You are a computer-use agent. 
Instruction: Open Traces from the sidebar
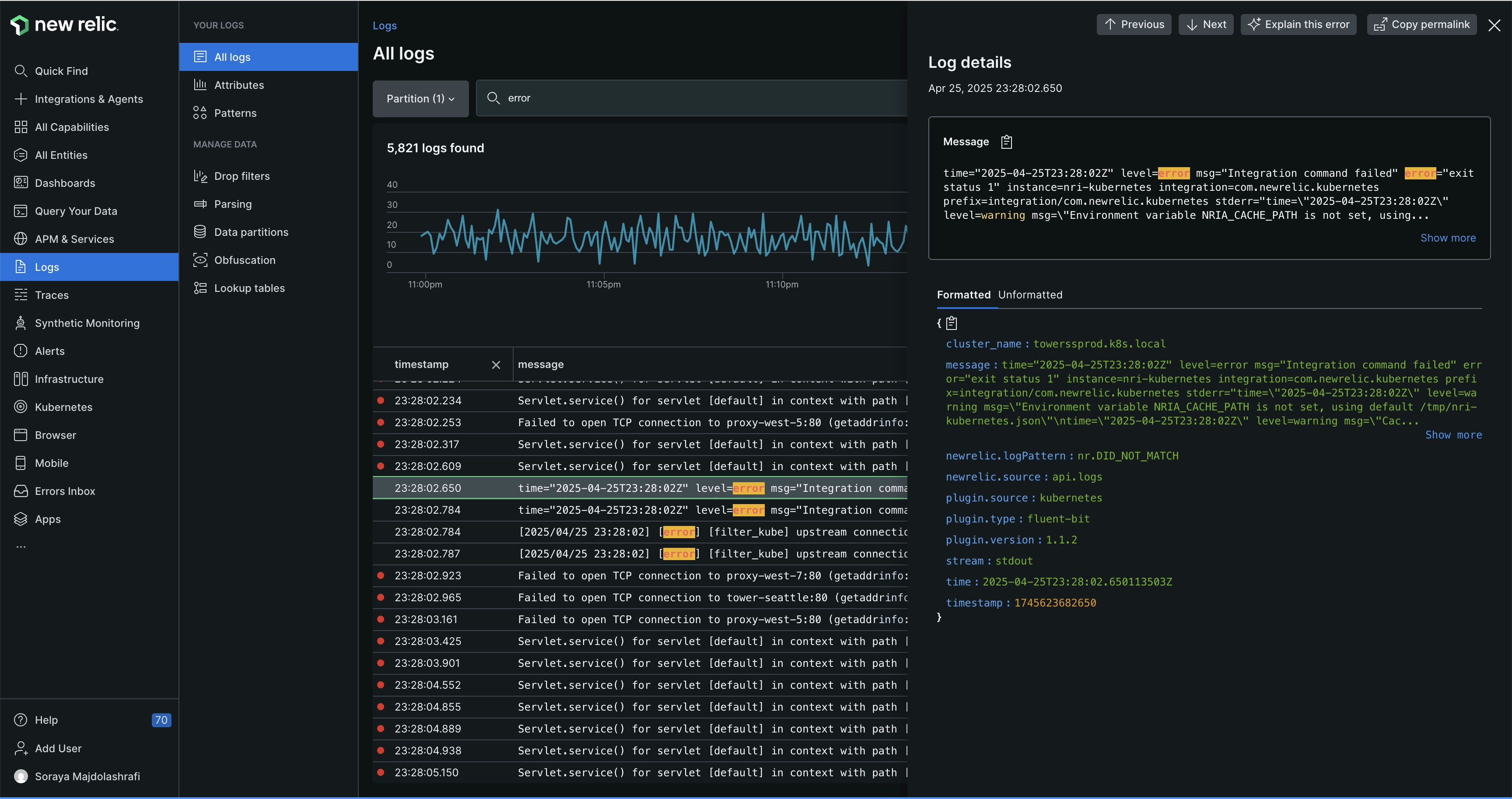(53, 295)
